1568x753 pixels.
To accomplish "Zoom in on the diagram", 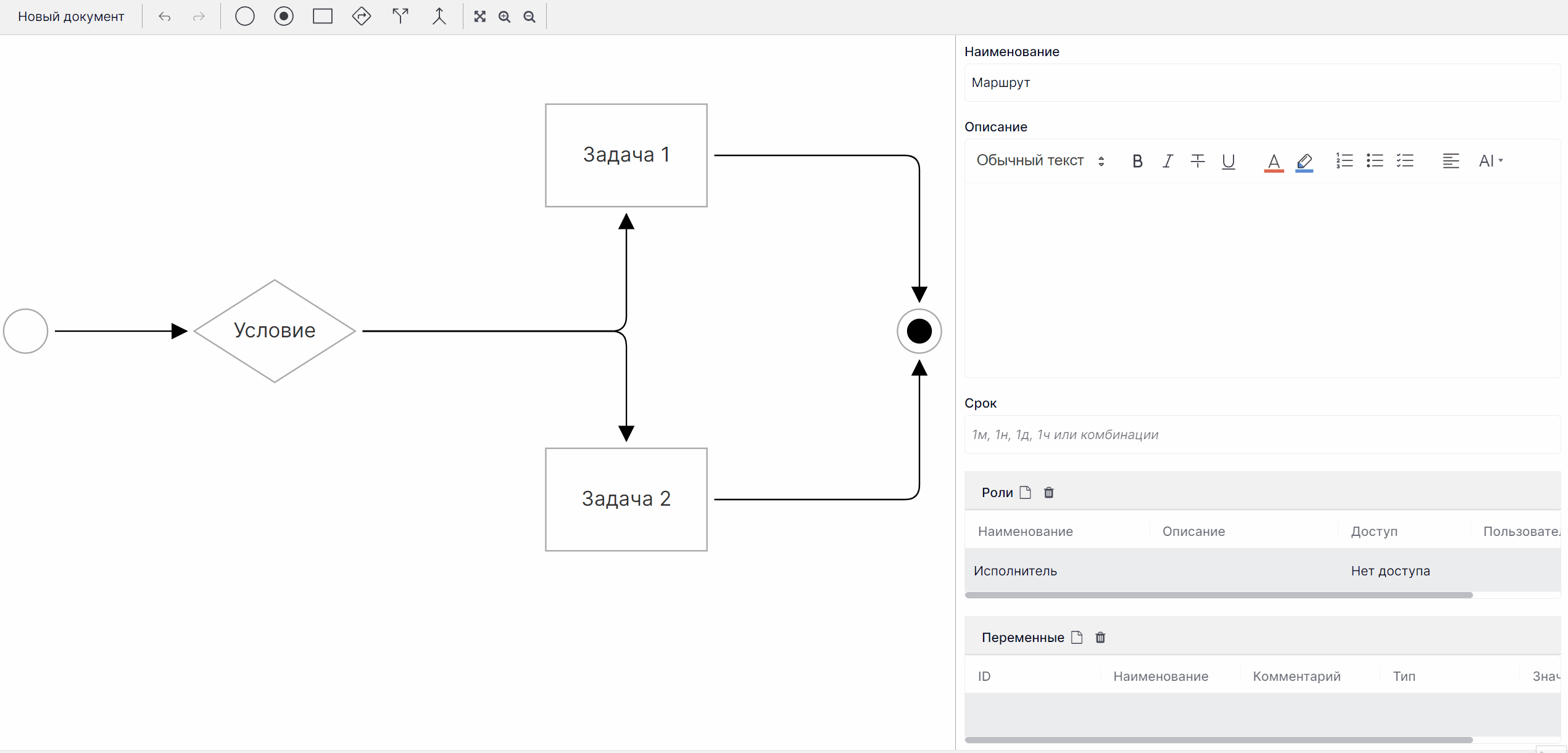I will point(505,17).
